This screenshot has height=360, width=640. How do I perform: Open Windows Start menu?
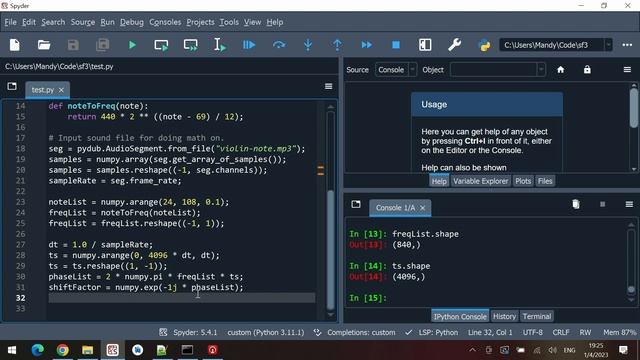point(12,350)
